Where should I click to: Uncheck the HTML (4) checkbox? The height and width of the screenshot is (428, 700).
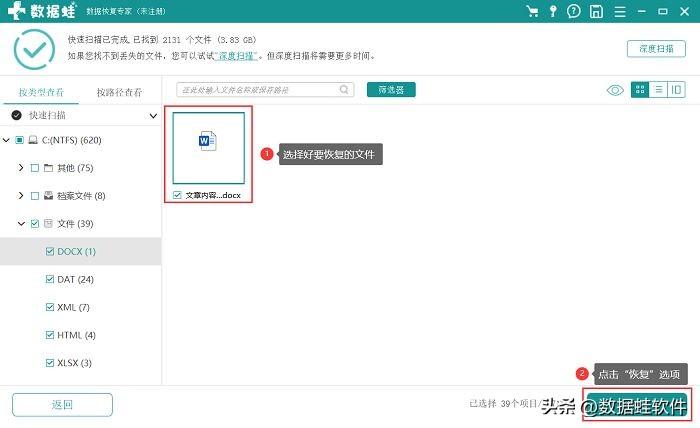(x=50, y=335)
